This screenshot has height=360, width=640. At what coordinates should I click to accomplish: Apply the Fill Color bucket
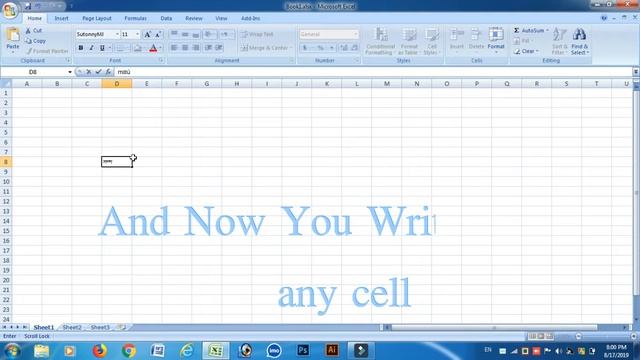coord(138,48)
